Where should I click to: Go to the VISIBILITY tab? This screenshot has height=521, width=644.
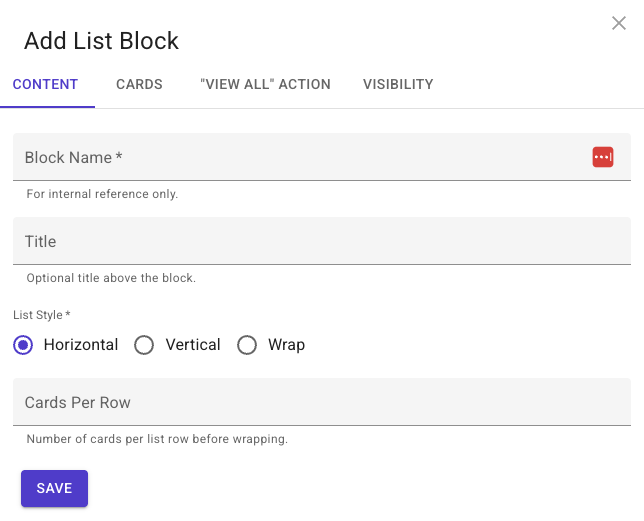coord(398,84)
